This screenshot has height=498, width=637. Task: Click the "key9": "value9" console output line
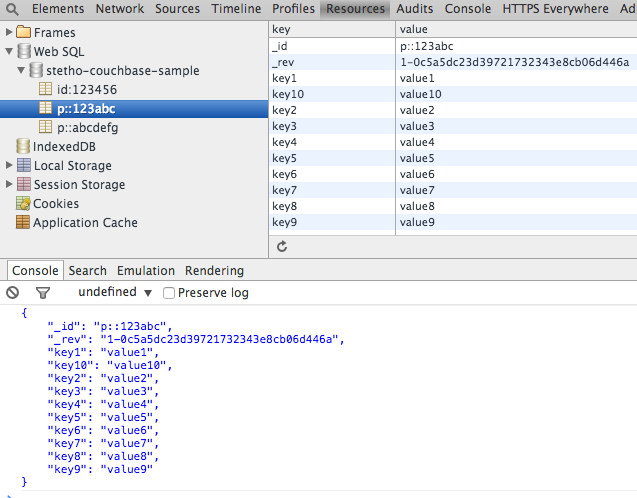click(x=100, y=469)
